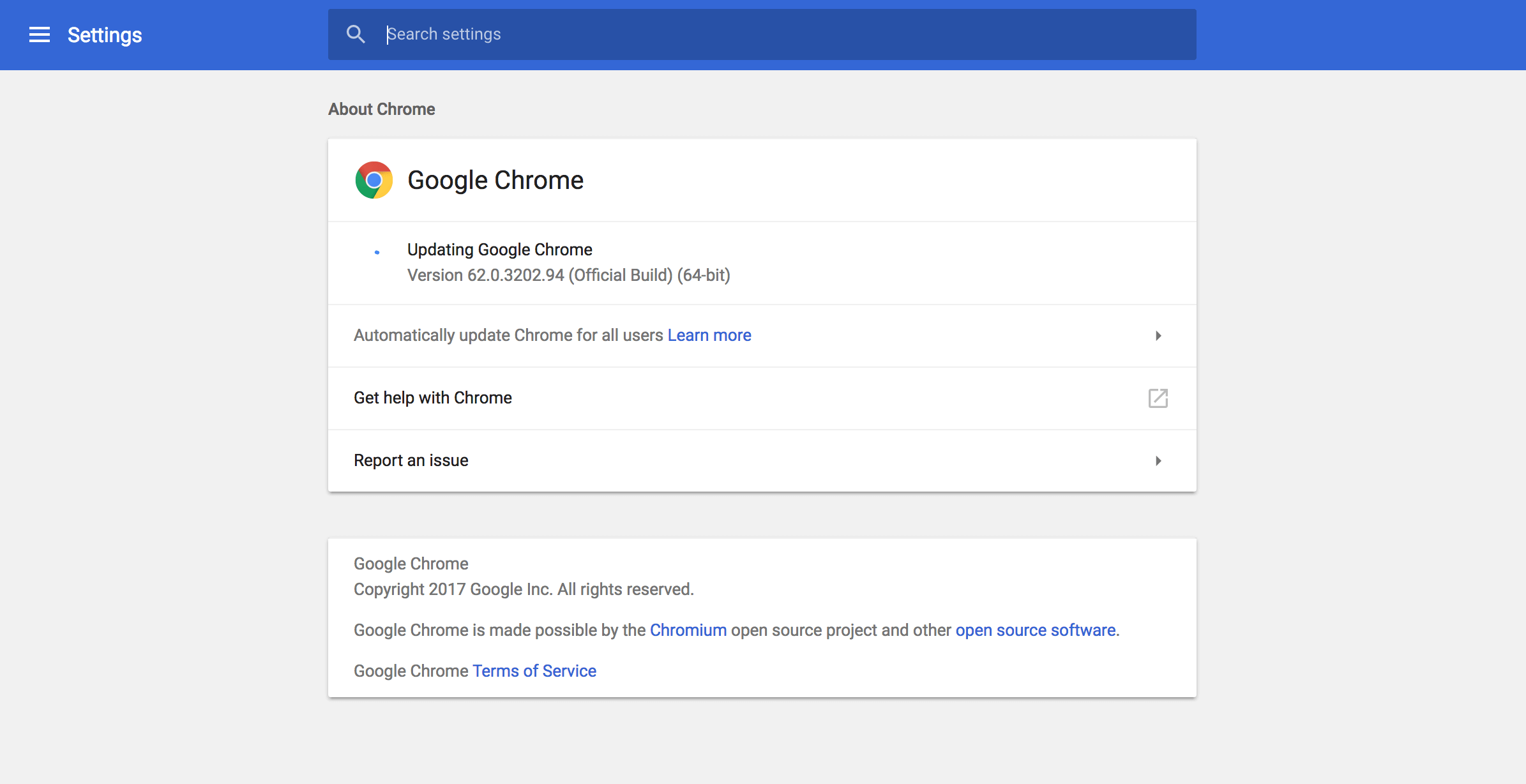Open the Chromium project link
This screenshot has height=784, width=1526.
688,630
